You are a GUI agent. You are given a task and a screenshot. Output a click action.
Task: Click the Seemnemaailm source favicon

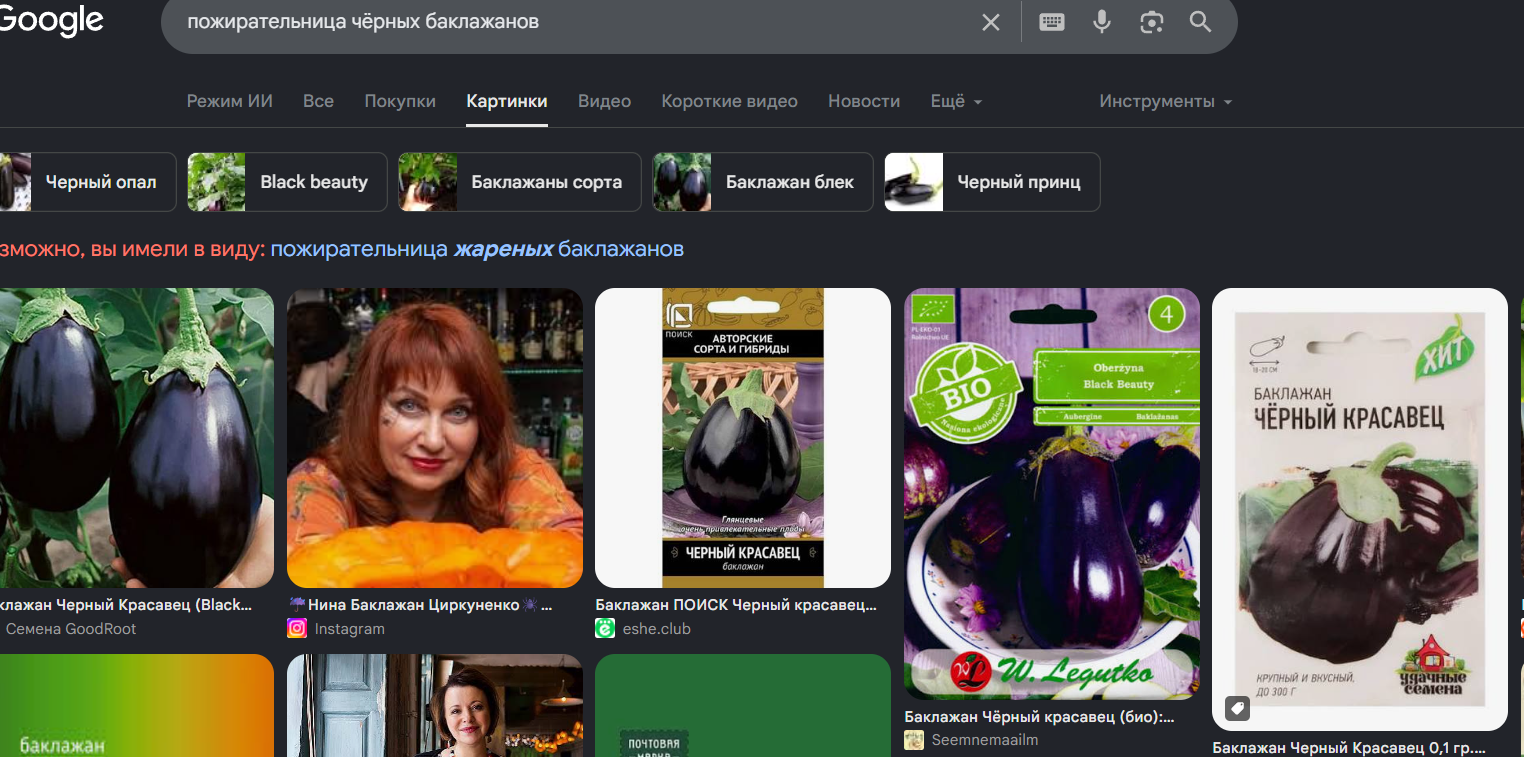click(914, 740)
